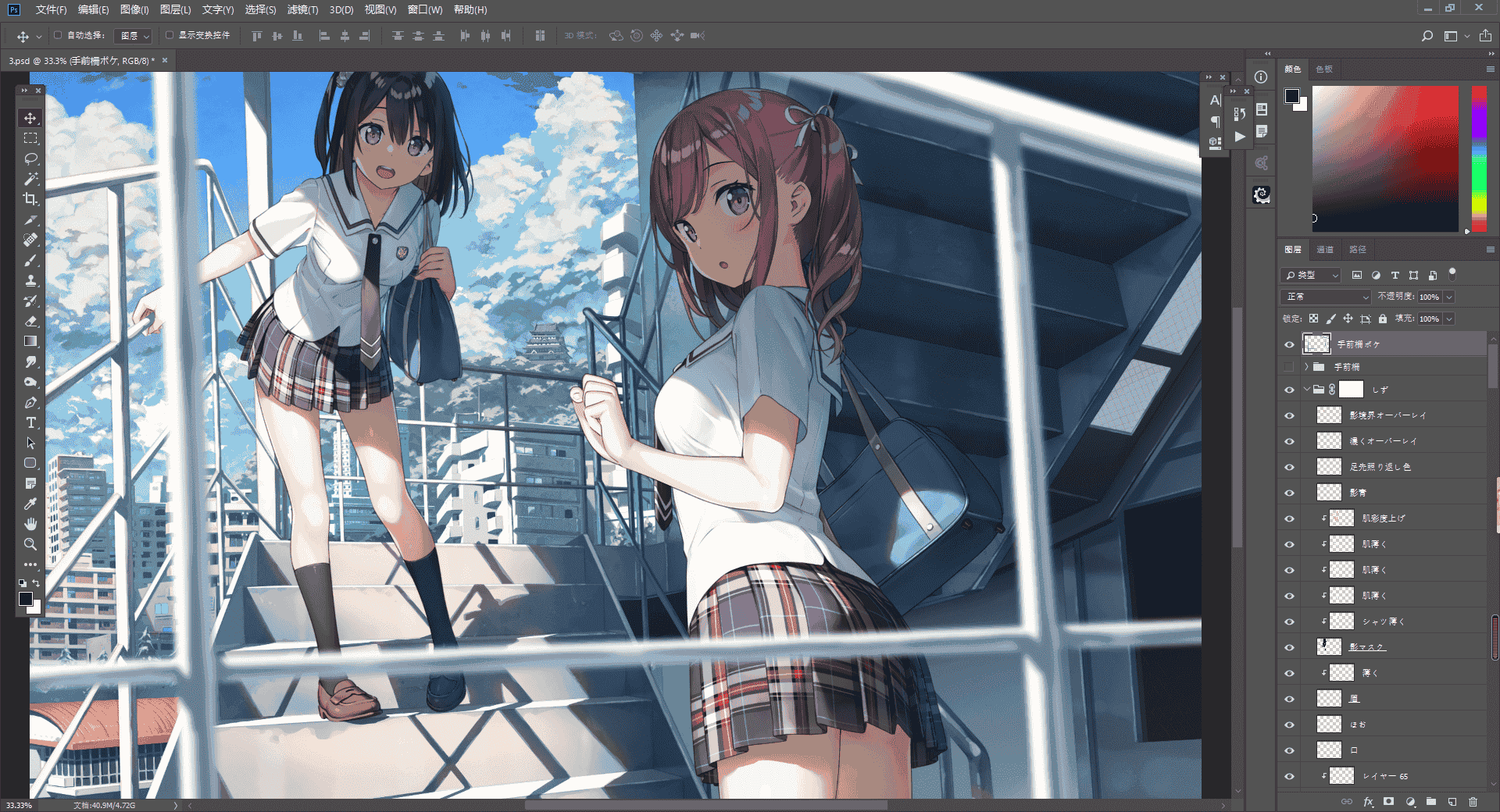Select the Zoom tool
Viewport: 1500px width, 812px height.
pyautogui.click(x=30, y=544)
